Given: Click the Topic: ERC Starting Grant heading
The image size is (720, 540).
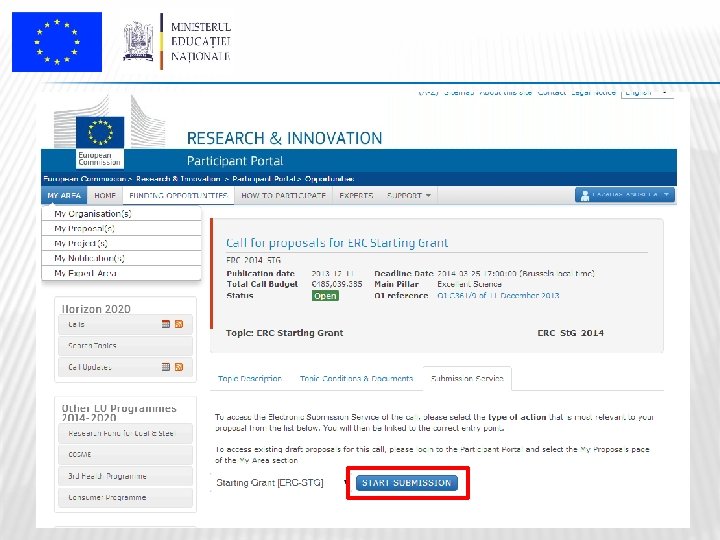Looking at the screenshot, I should (x=284, y=333).
